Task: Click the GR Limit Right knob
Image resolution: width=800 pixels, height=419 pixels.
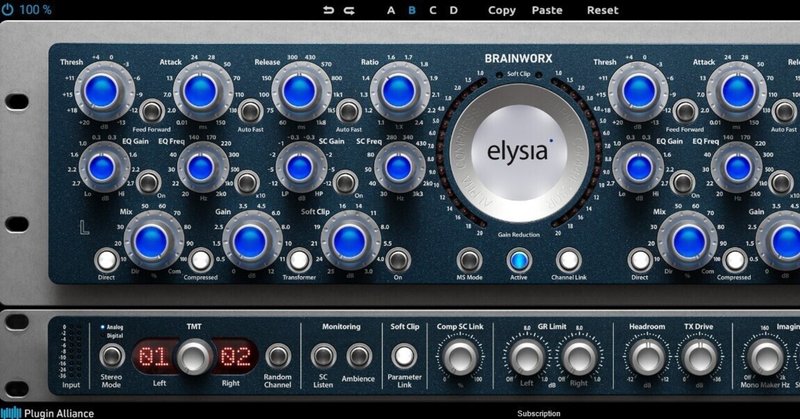Action: [579, 357]
